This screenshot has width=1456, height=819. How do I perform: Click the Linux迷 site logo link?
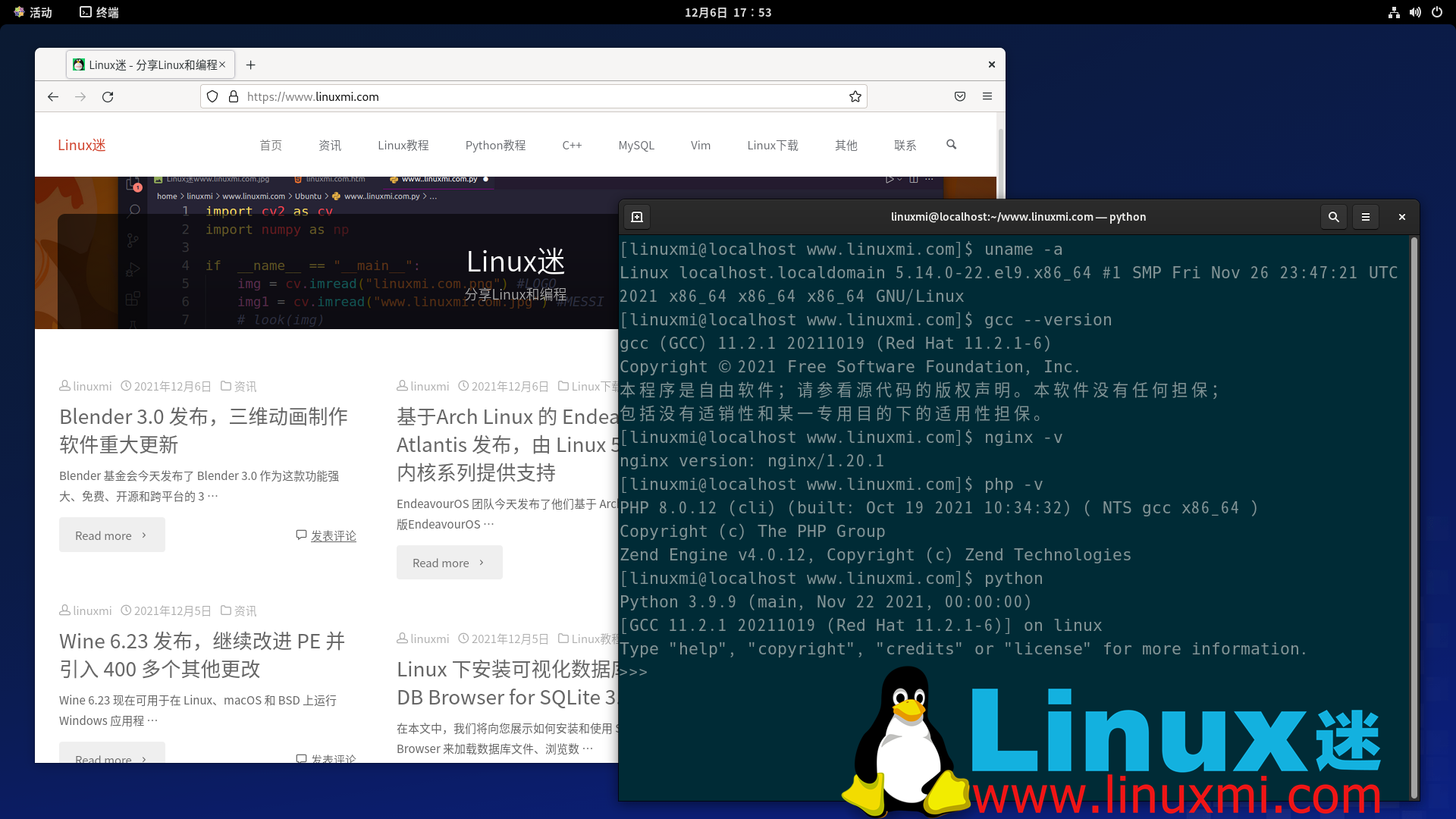click(x=82, y=145)
